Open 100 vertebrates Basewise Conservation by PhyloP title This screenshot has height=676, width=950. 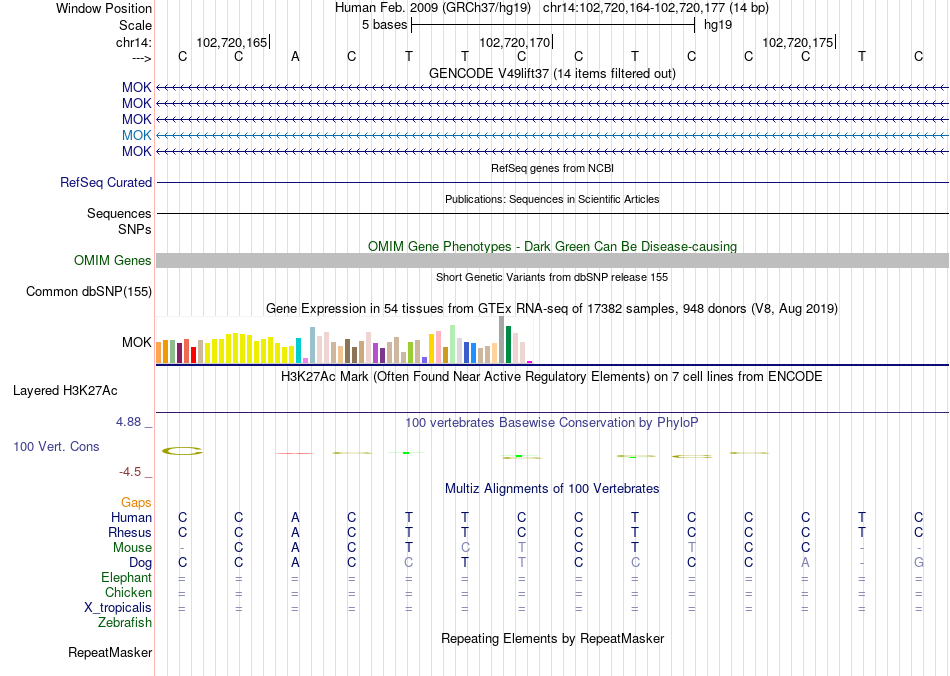tap(552, 422)
